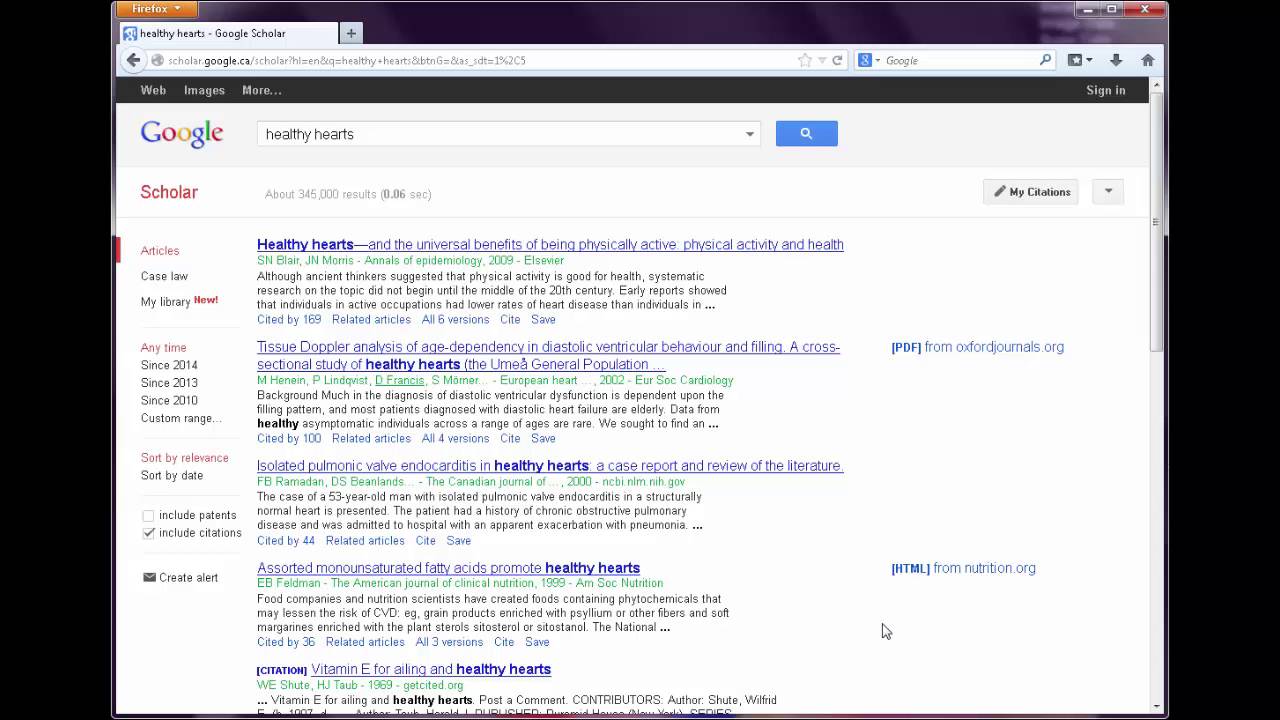
Task: Open the Healthy hearts universal benefits article
Action: pos(550,244)
